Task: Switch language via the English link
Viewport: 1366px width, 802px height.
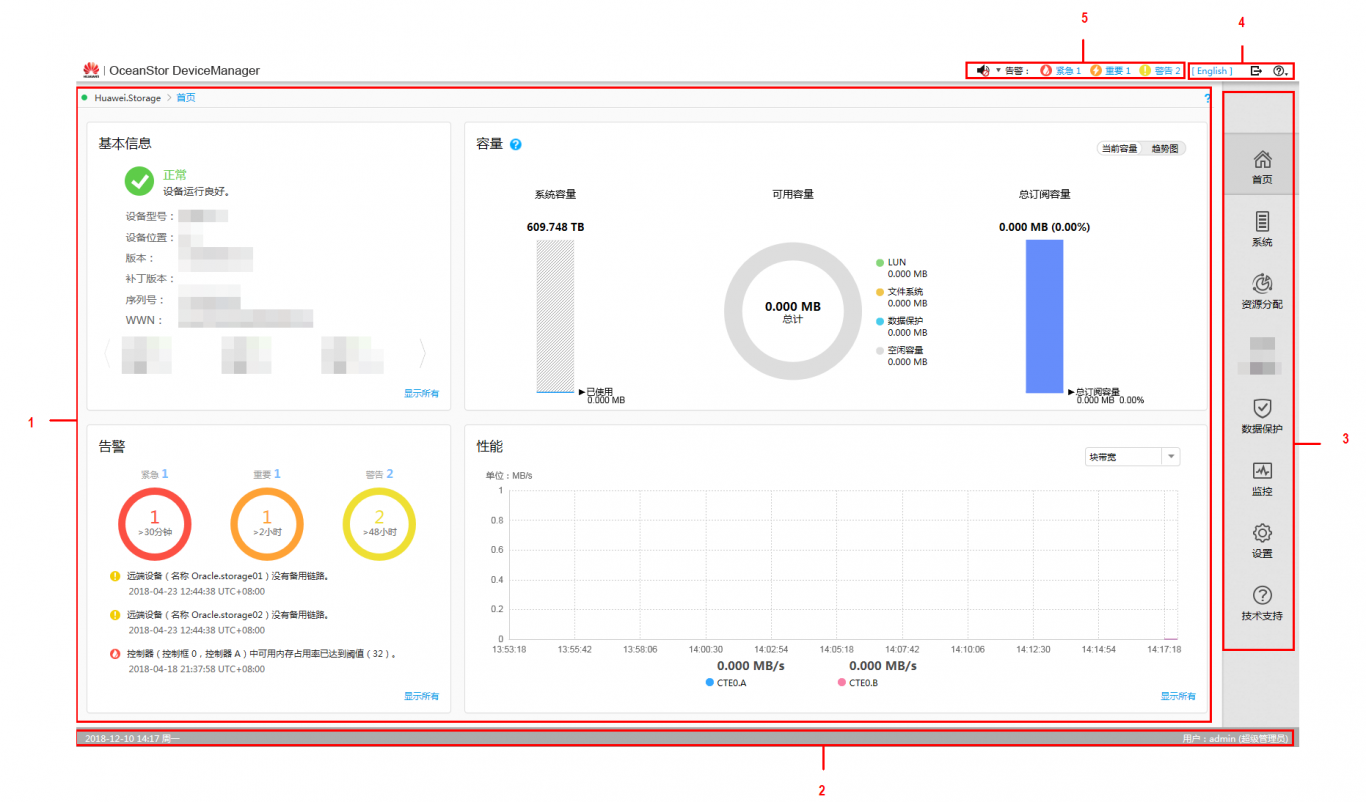Action: coord(1212,71)
